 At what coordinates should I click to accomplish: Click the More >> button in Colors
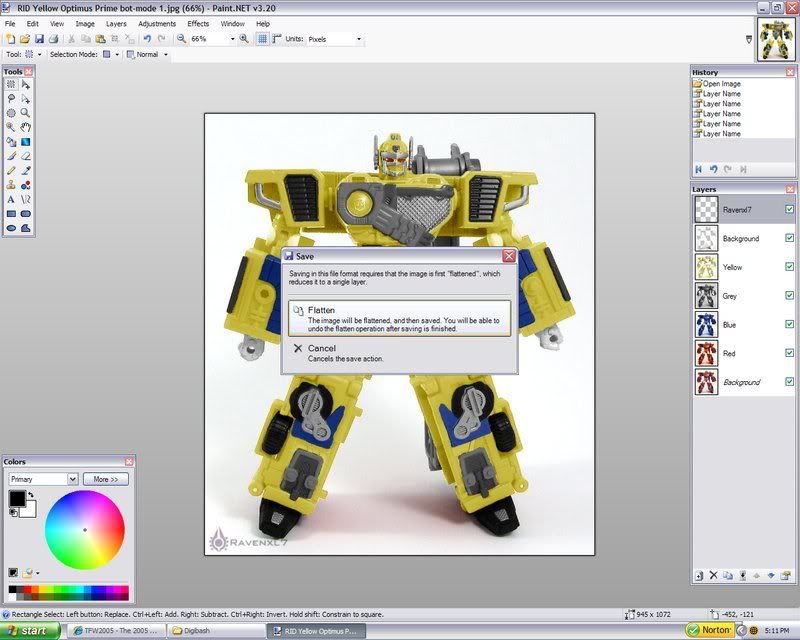(106, 479)
